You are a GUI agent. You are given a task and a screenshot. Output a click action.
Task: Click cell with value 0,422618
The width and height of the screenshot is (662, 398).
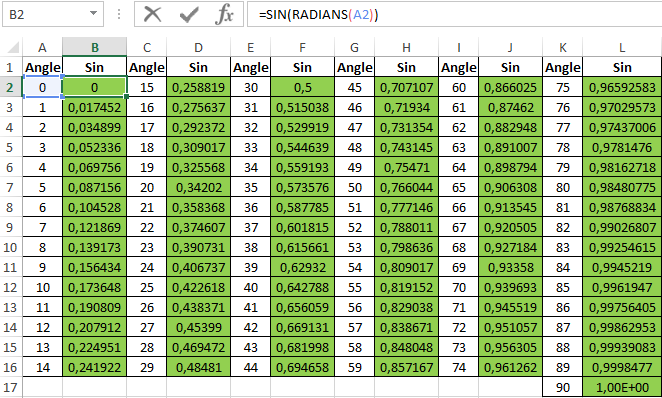[x=198, y=287]
